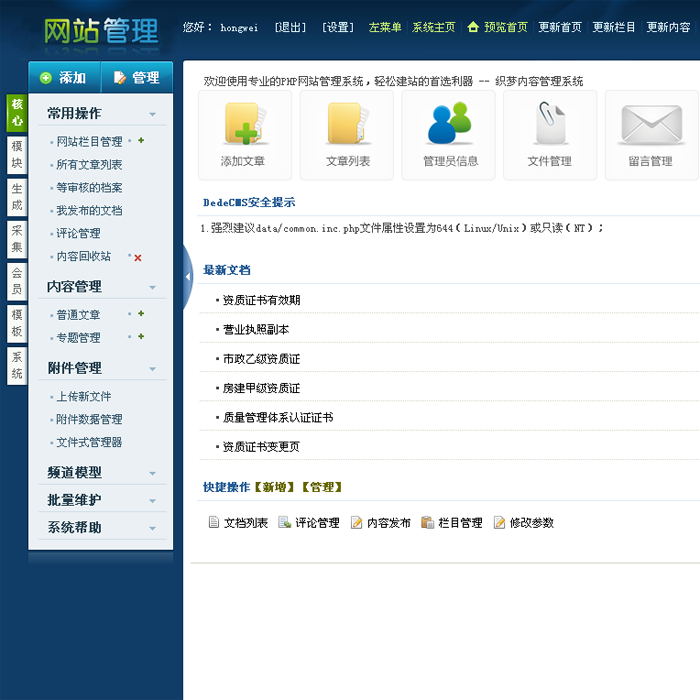The image size is (700, 700).
Task: Open 附件数据管理 in sidebar
Action: (89, 419)
